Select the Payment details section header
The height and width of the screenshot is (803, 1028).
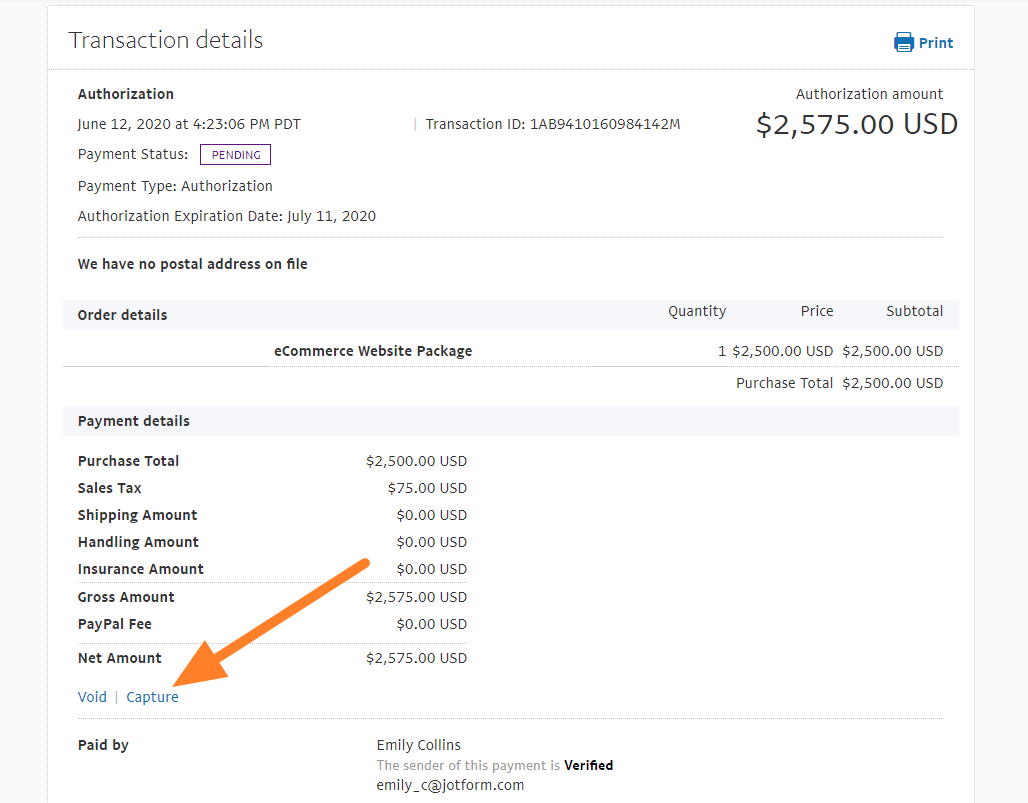point(133,421)
